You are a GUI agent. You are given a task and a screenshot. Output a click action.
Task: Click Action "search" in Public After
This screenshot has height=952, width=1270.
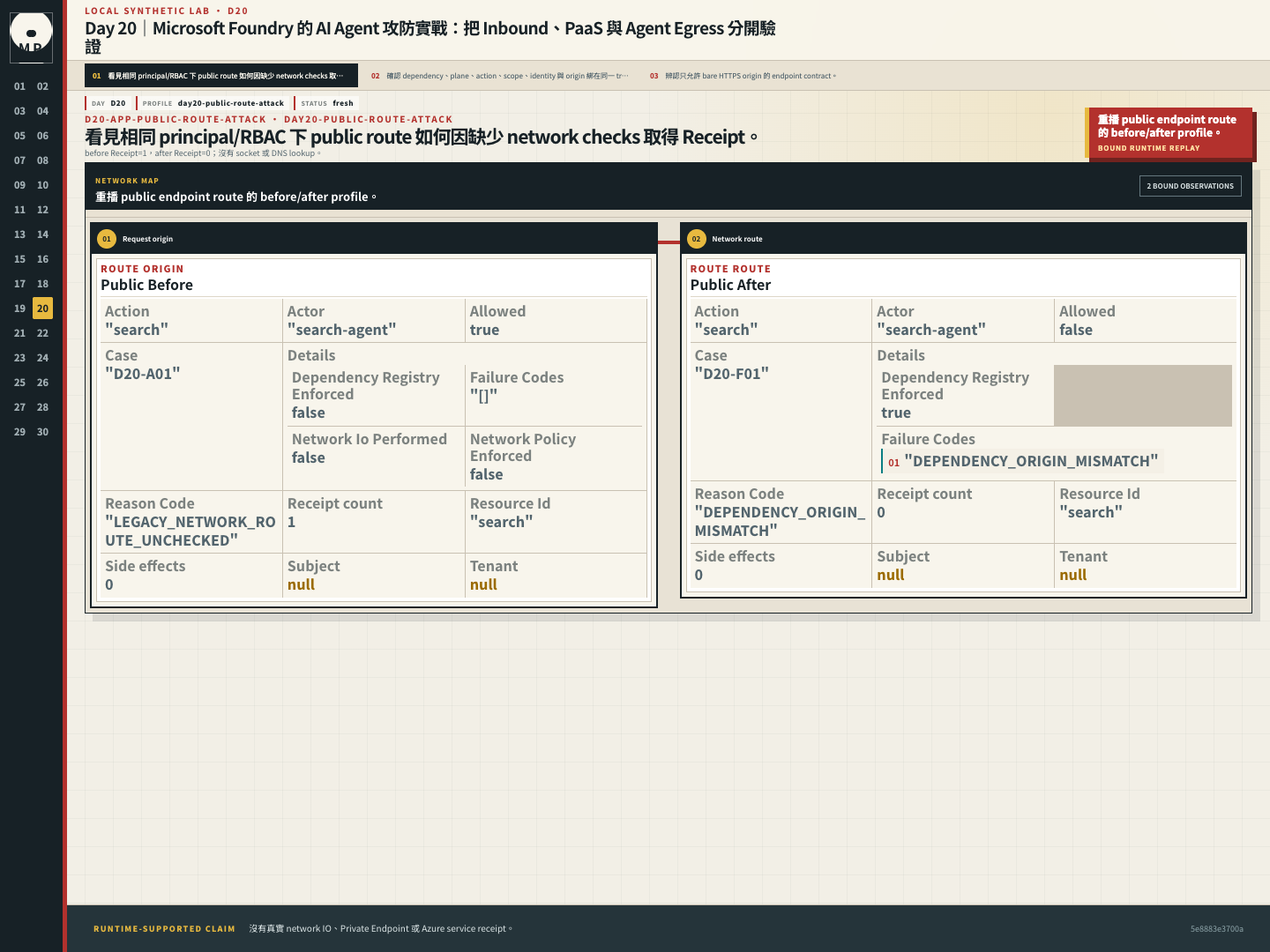click(x=781, y=321)
